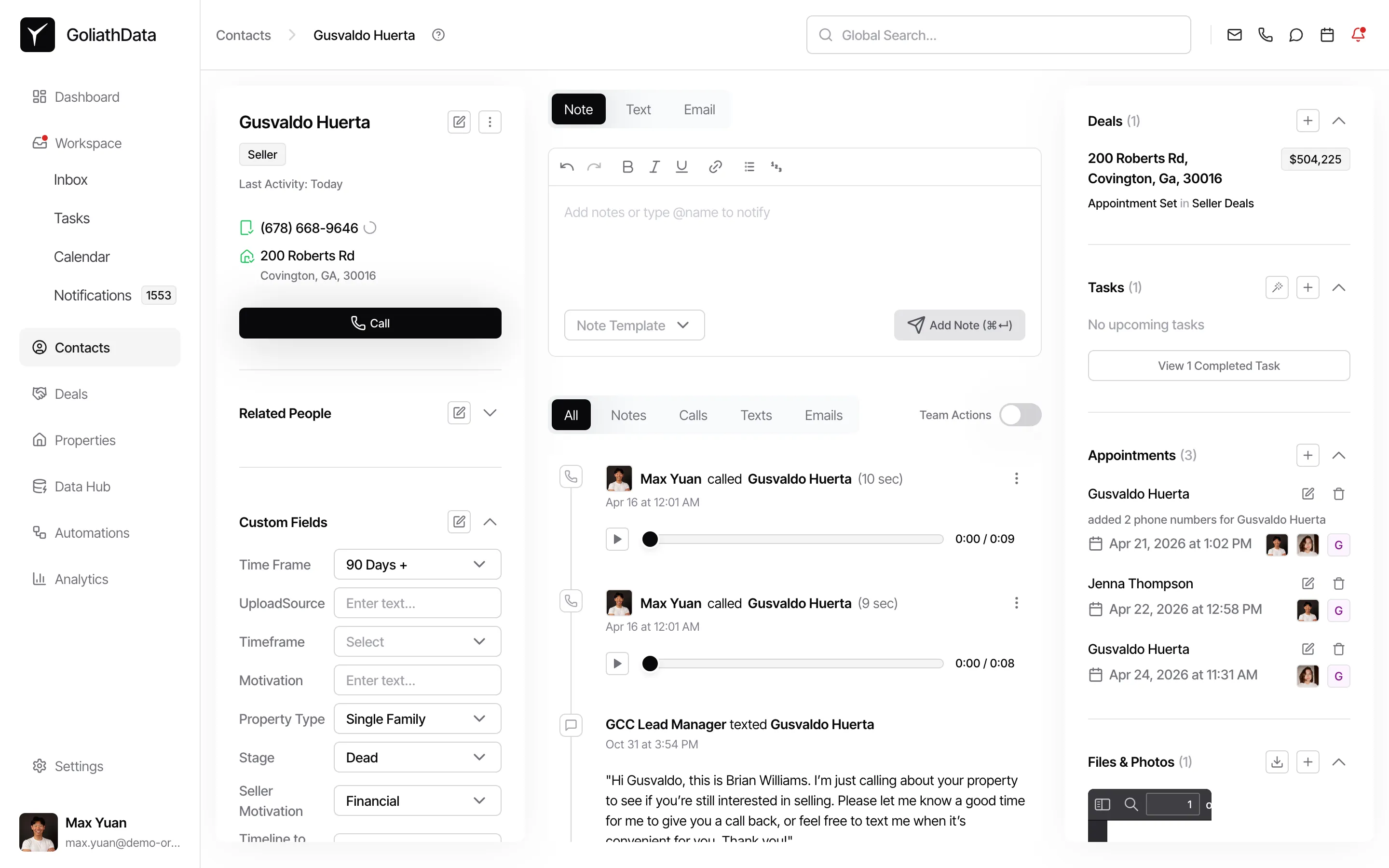This screenshot has width=1389, height=868.
Task: Insert a link in the note editor
Action: click(x=715, y=166)
